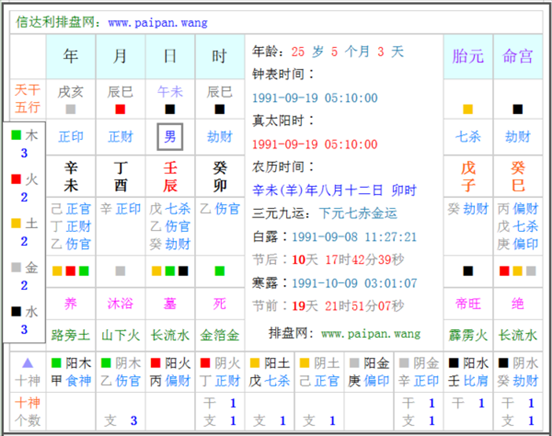Click the 戌亥 cell
Image resolution: width=552 pixels, height=436 pixels.
coord(71,92)
